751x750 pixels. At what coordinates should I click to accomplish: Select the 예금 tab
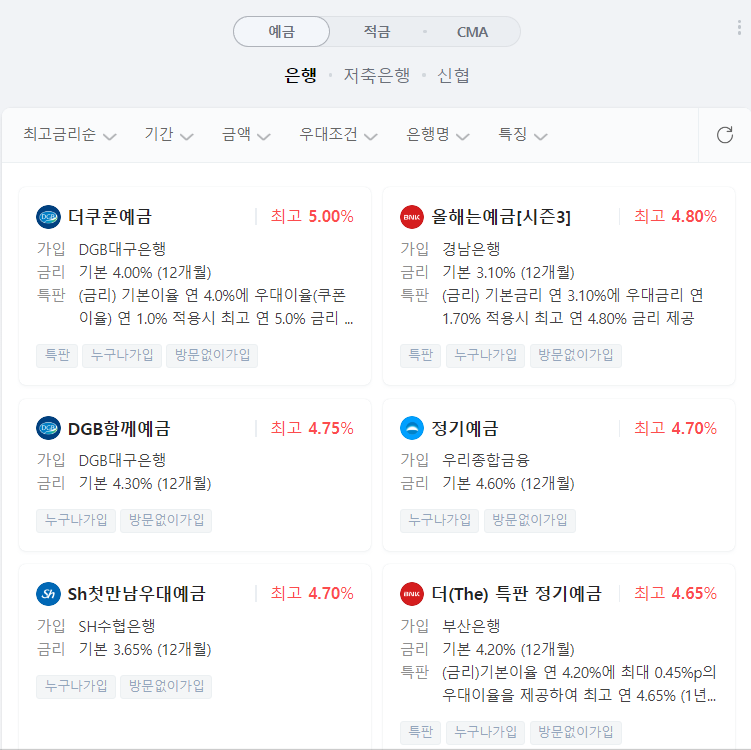click(x=282, y=32)
